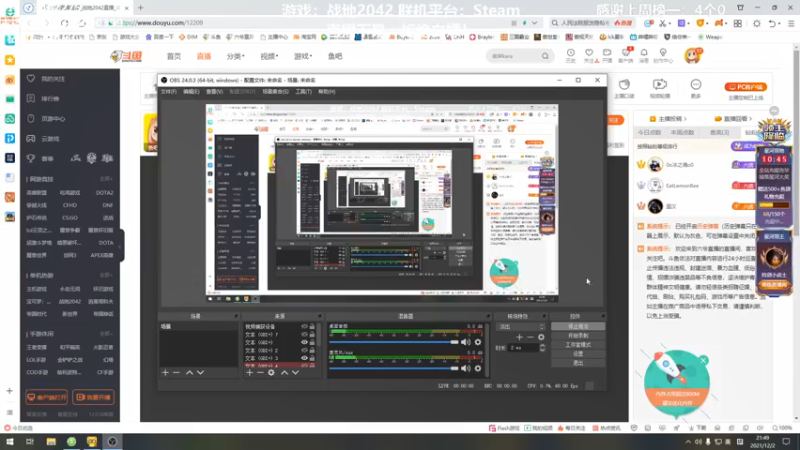Adjust the transition duration stepper arrows
This screenshot has height=450, width=800.
click(x=542, y=348)
